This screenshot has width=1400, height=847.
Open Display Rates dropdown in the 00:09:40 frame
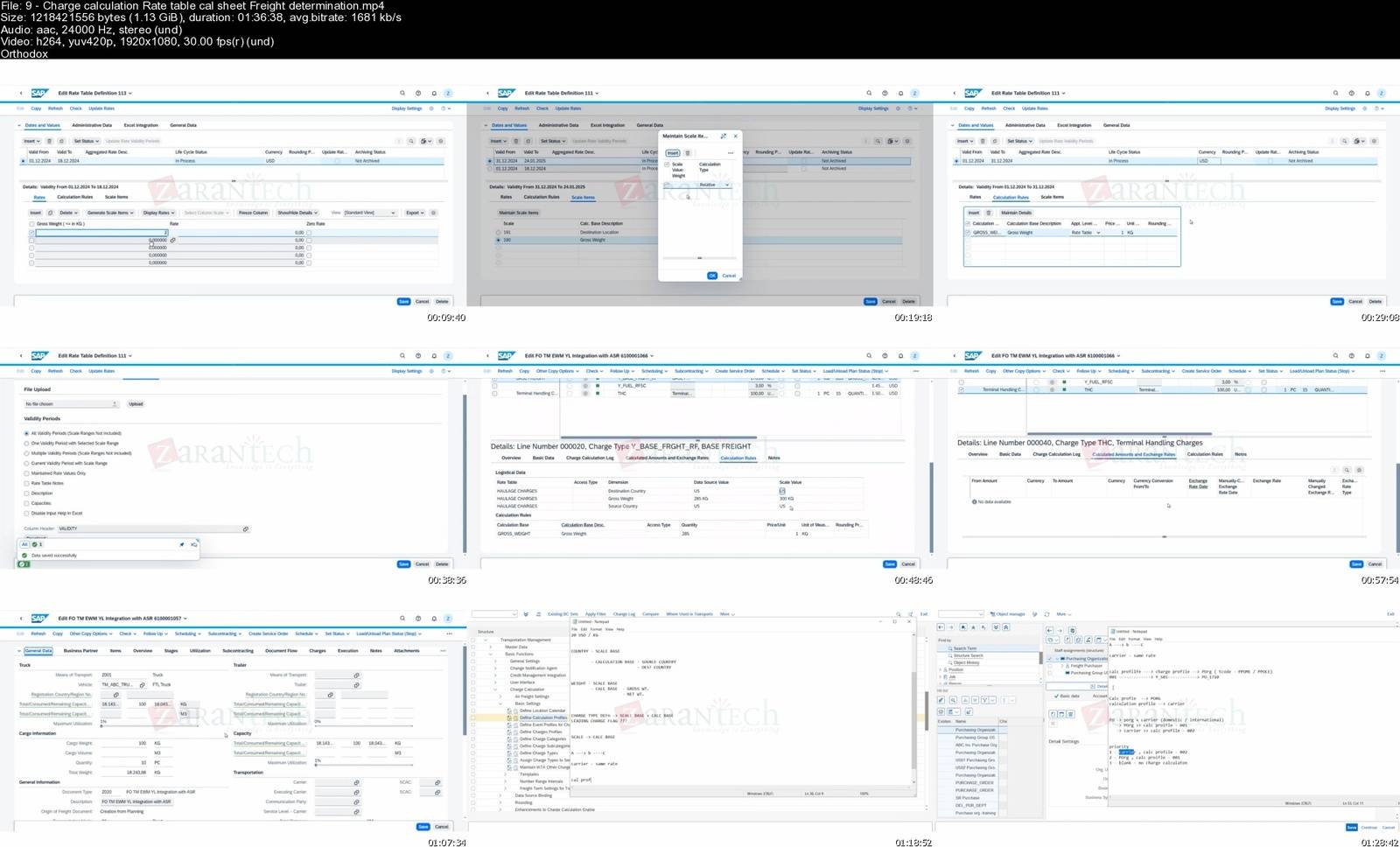coord(158,213)
